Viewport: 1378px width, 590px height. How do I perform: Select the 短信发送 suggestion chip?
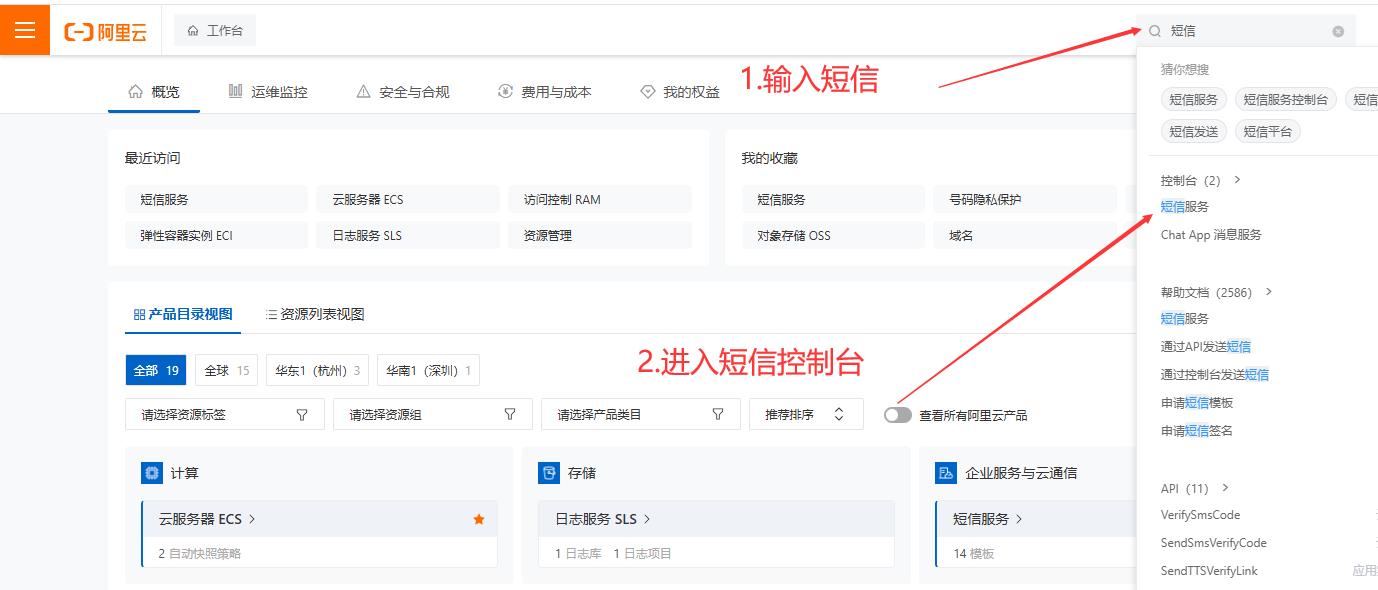[x=1194, y=131]
